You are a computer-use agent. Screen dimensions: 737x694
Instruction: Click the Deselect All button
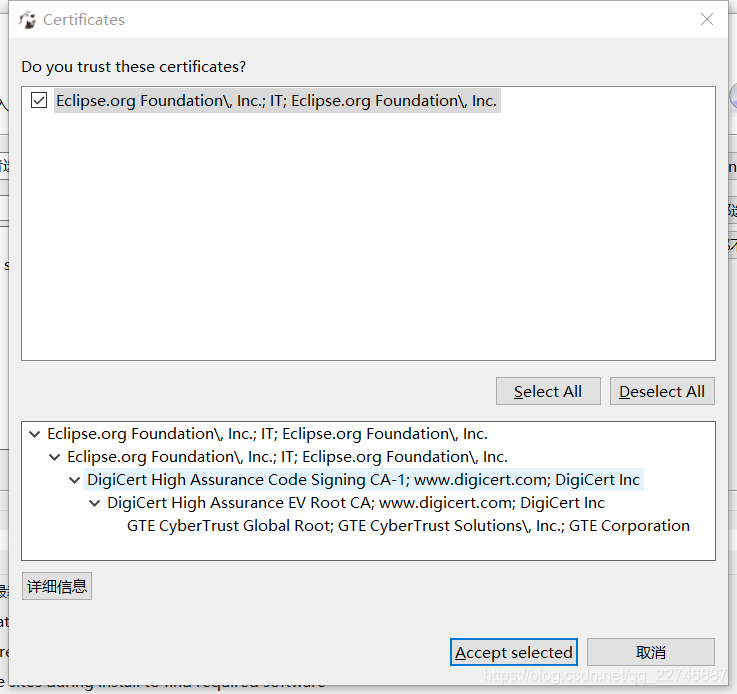[662, 391]
